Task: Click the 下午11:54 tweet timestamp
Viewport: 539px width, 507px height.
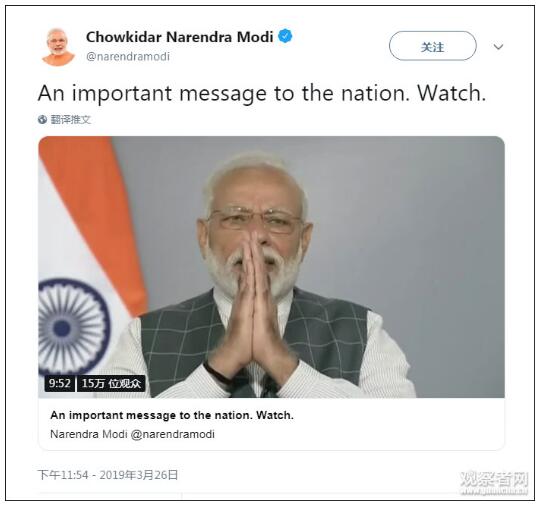Action: [63, 475]
